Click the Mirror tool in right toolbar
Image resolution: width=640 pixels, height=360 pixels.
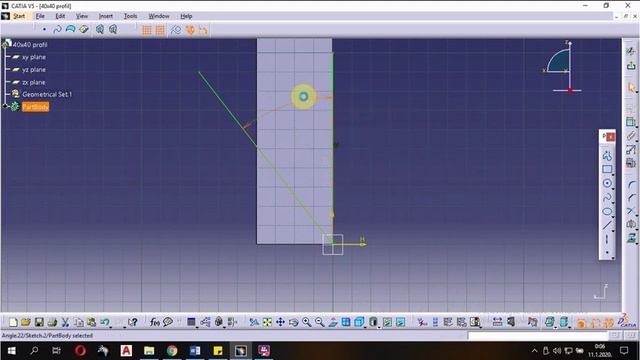tap(631, 224)
